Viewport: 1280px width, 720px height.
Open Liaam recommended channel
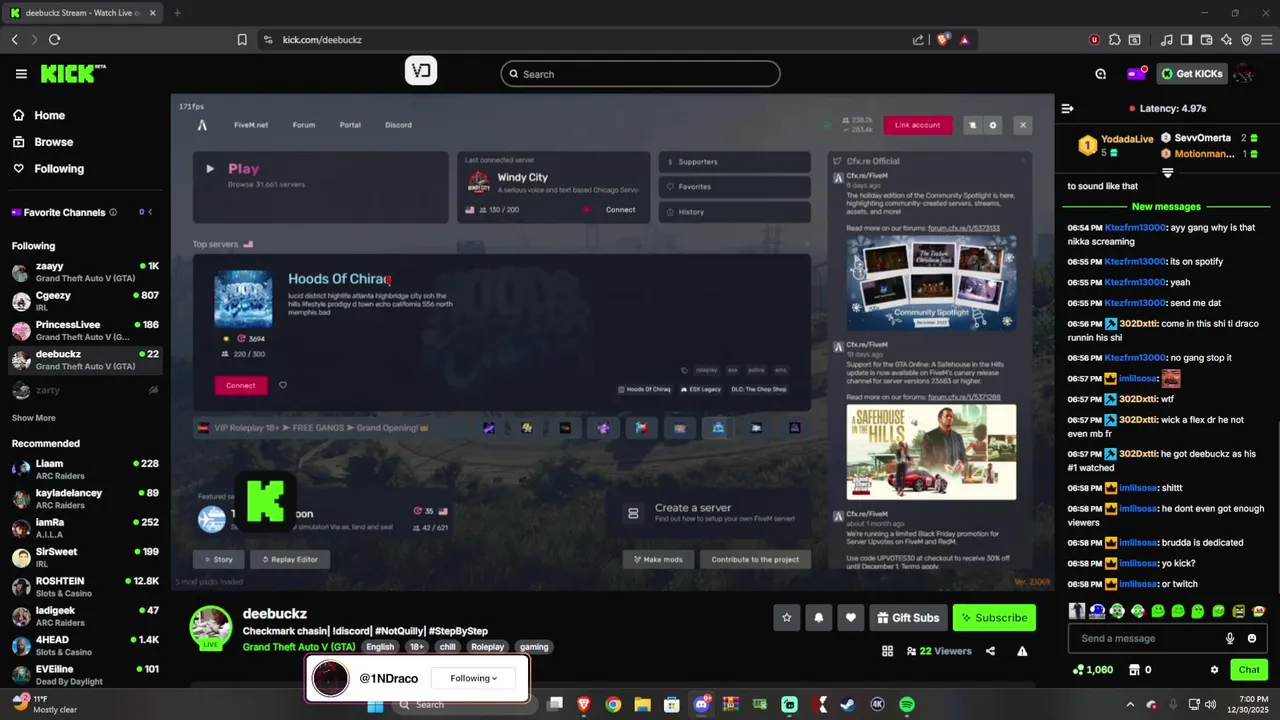coord(85,469)
